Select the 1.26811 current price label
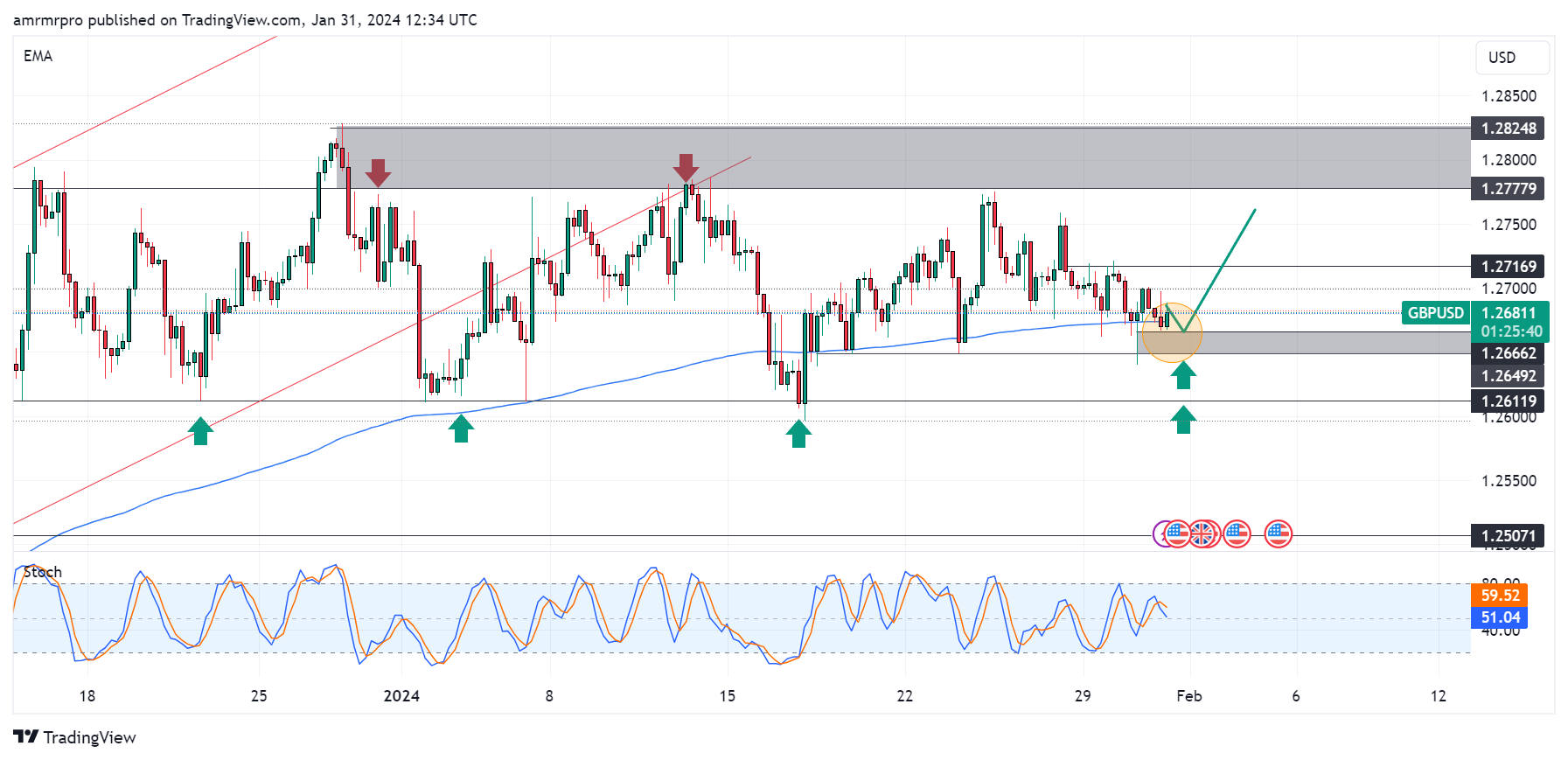Screen dimensions: 1568x760 click(x=1509, y=313)
